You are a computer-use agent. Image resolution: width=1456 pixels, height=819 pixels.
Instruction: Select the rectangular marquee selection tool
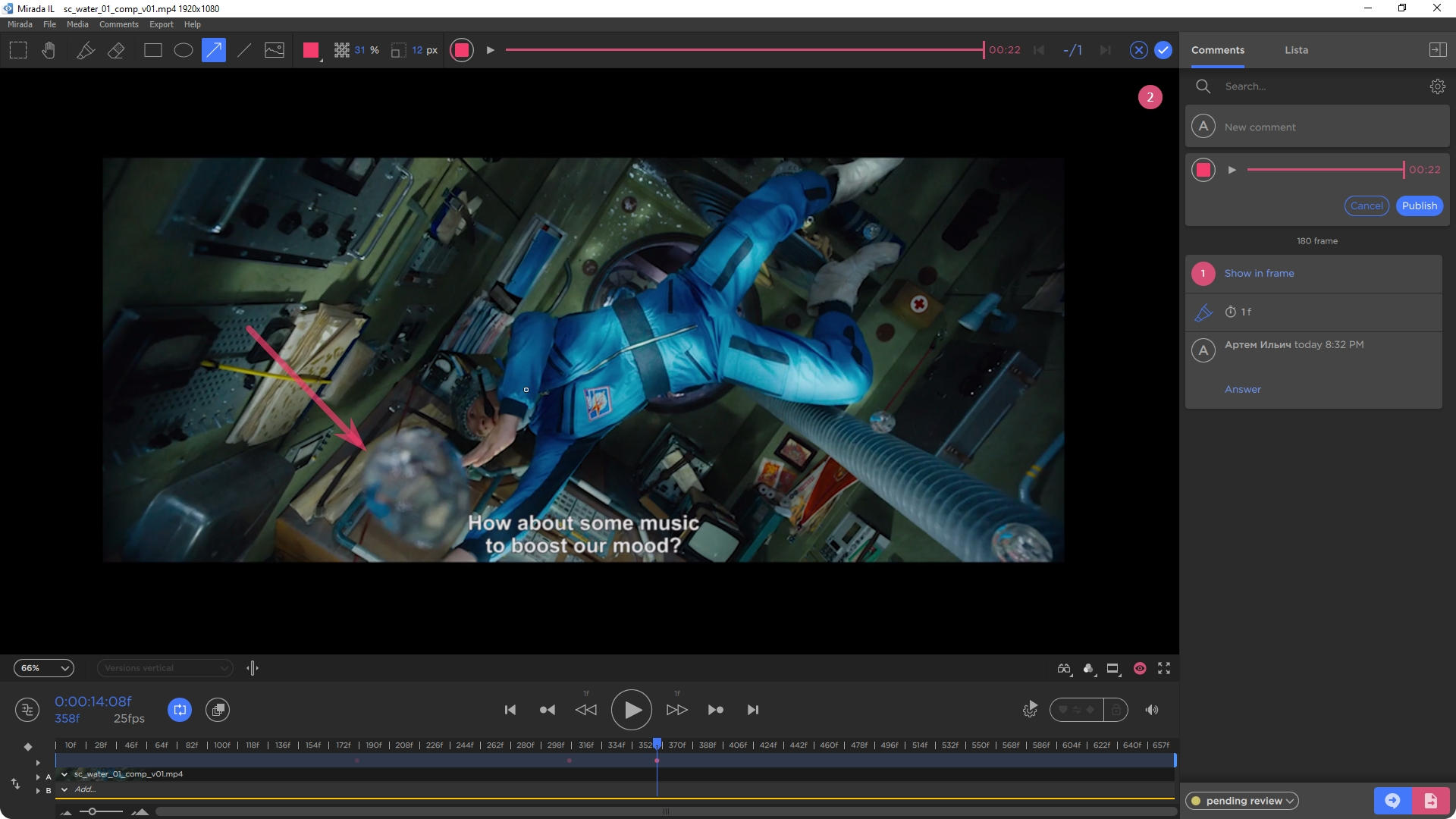coord(18,50)
